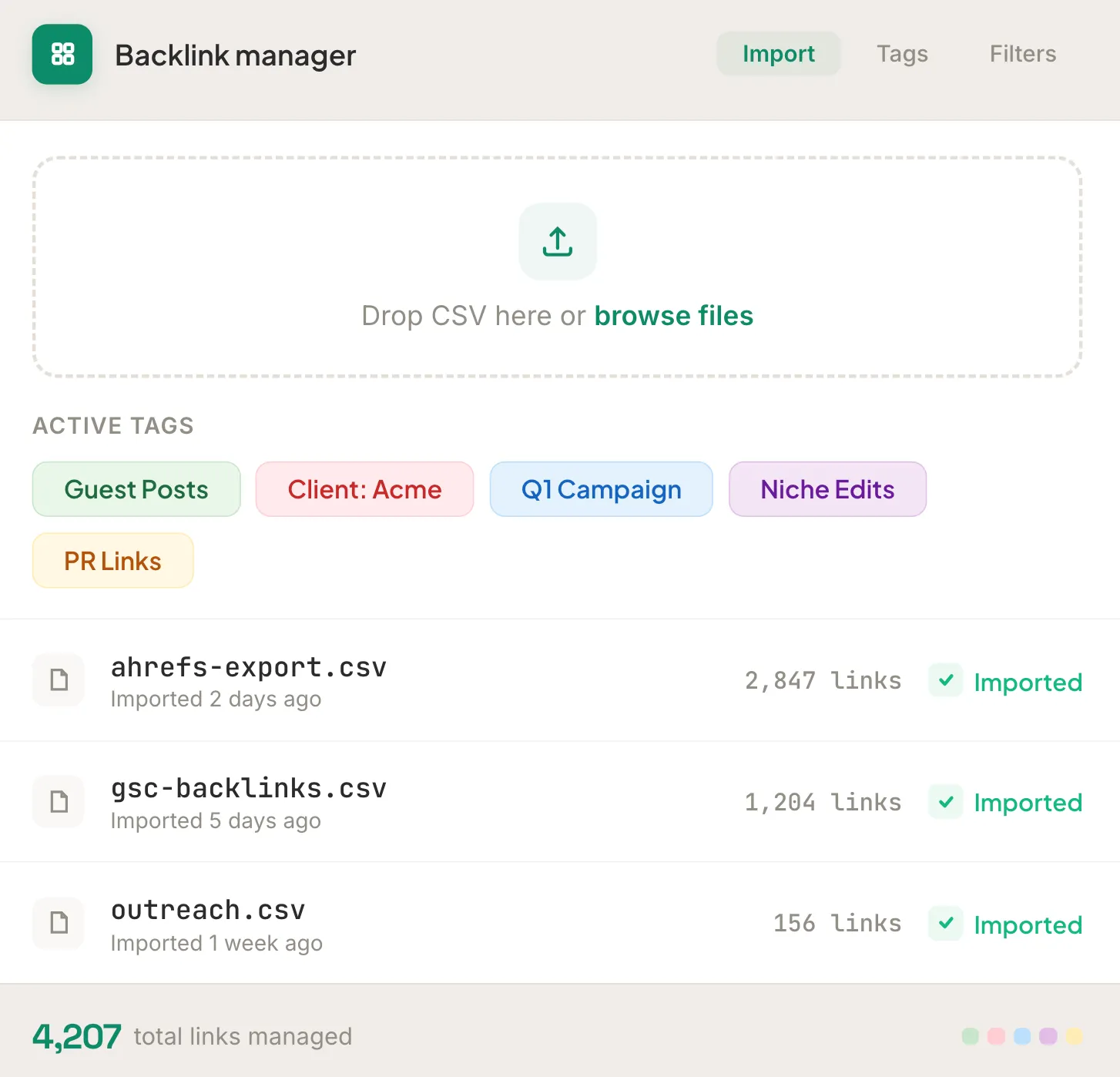Click the file icon beside outreach.csv
This screenshot has width=1120, height=1077.
pyautogui.click(x=59, y=924)
